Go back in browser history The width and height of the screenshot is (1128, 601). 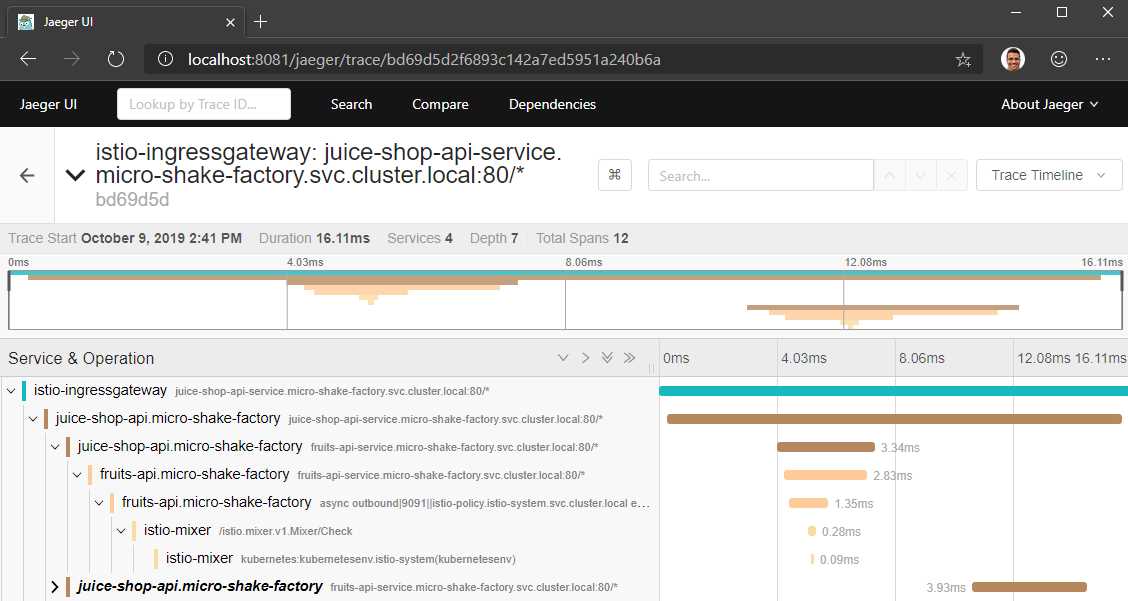[28, 59]
